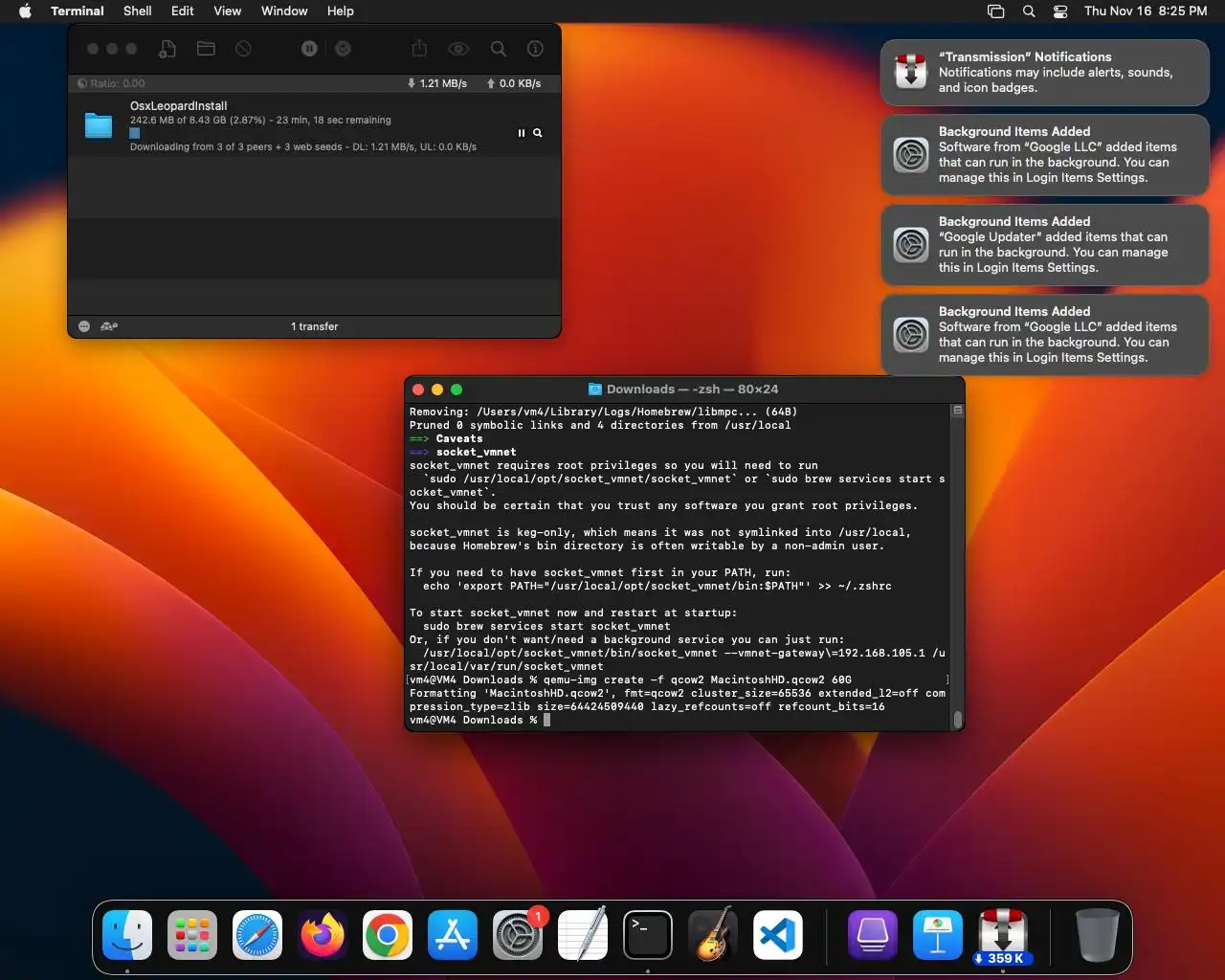1225x980 pixels.
Task: Open the last Google LLC Background Items notification
Action: [x=1044, y=335]
